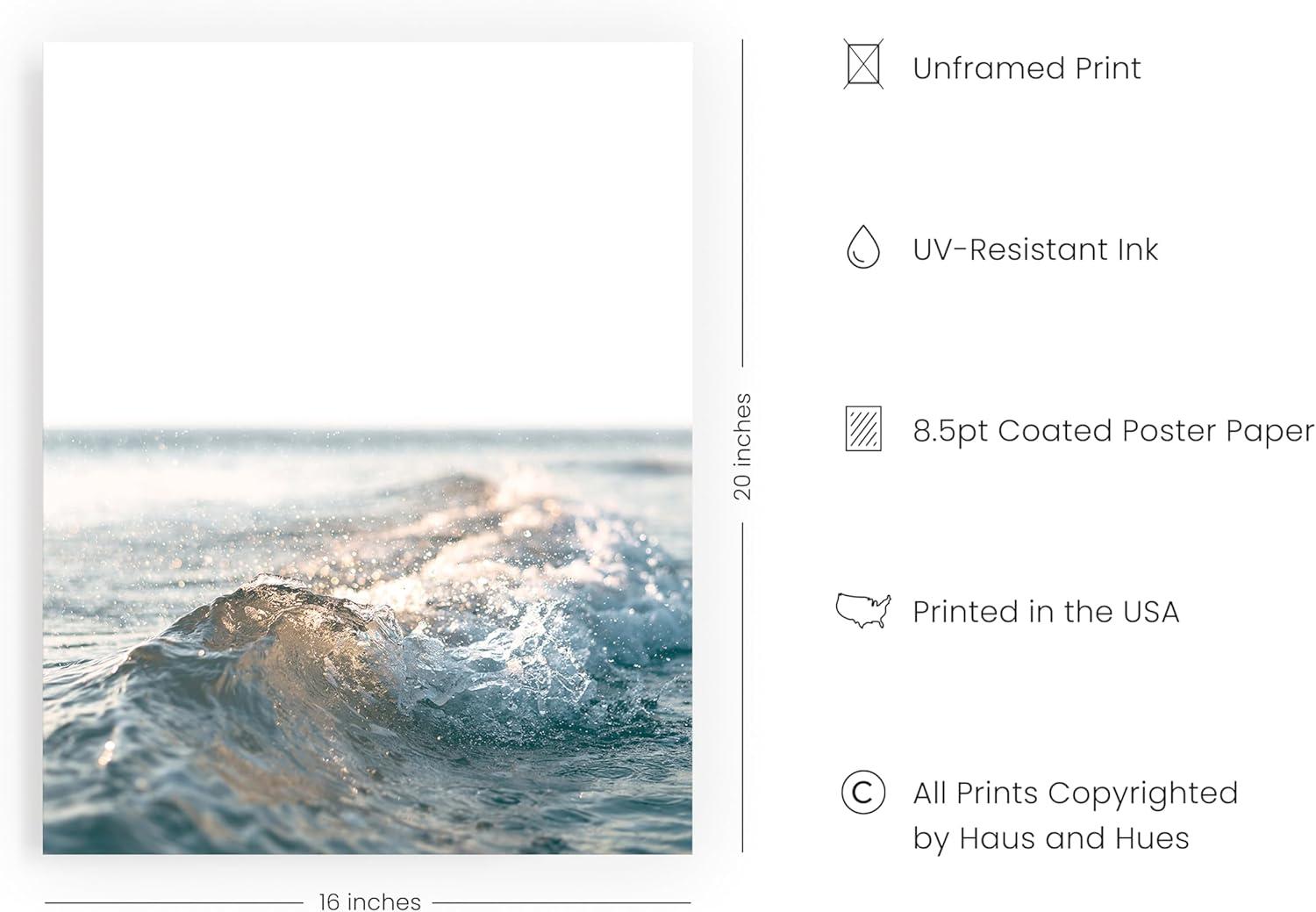Click the "20 inches" height label

coord(743,447)
